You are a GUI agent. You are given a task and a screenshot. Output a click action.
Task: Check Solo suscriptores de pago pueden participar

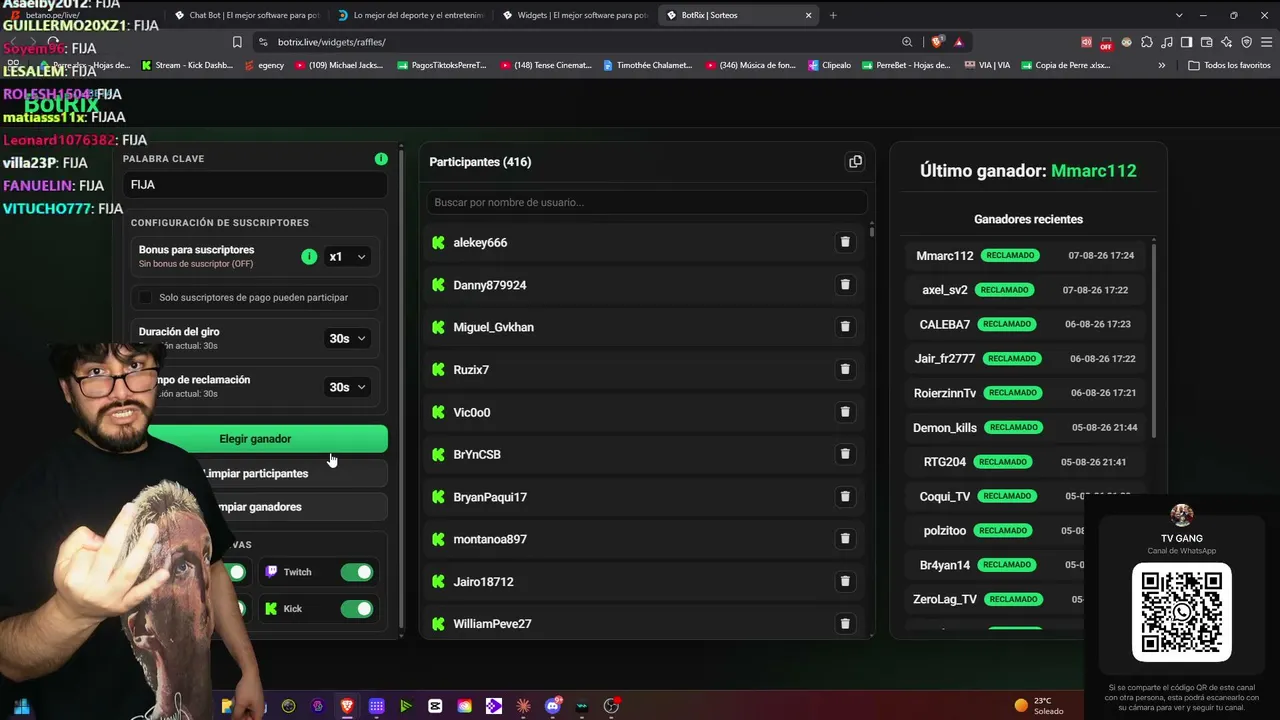146,297
